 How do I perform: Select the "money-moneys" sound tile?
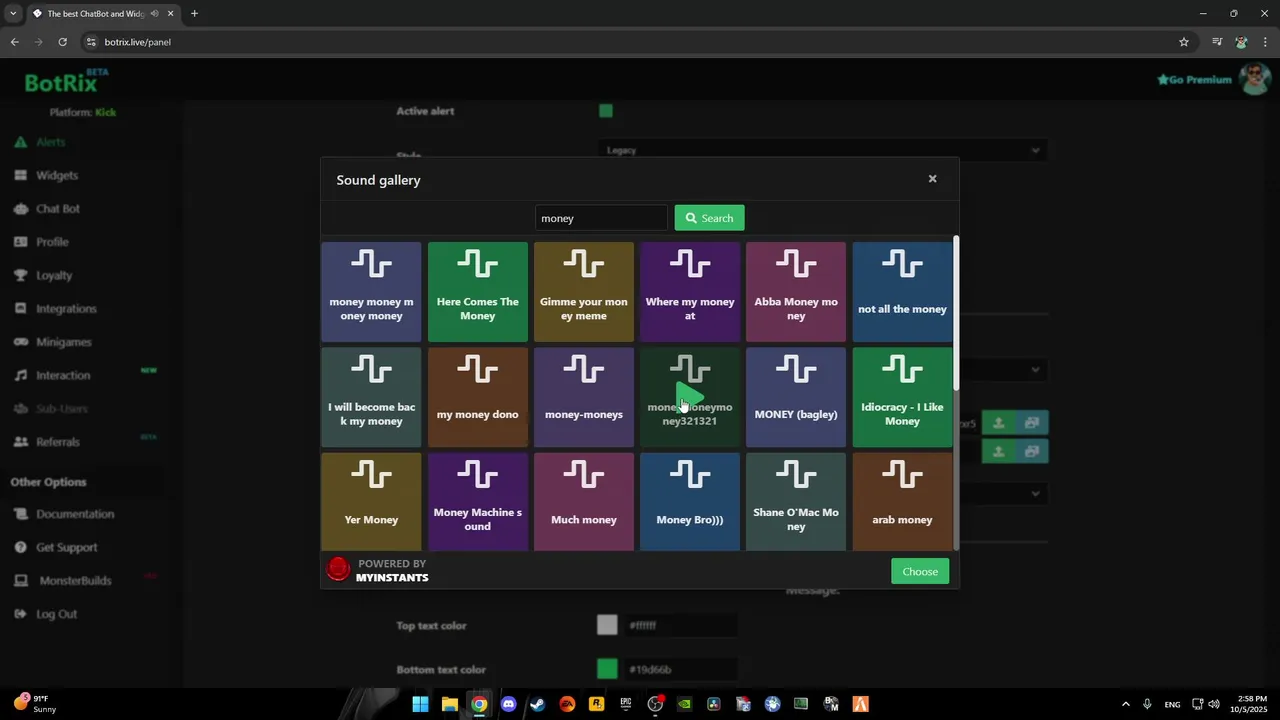(584, 397)
